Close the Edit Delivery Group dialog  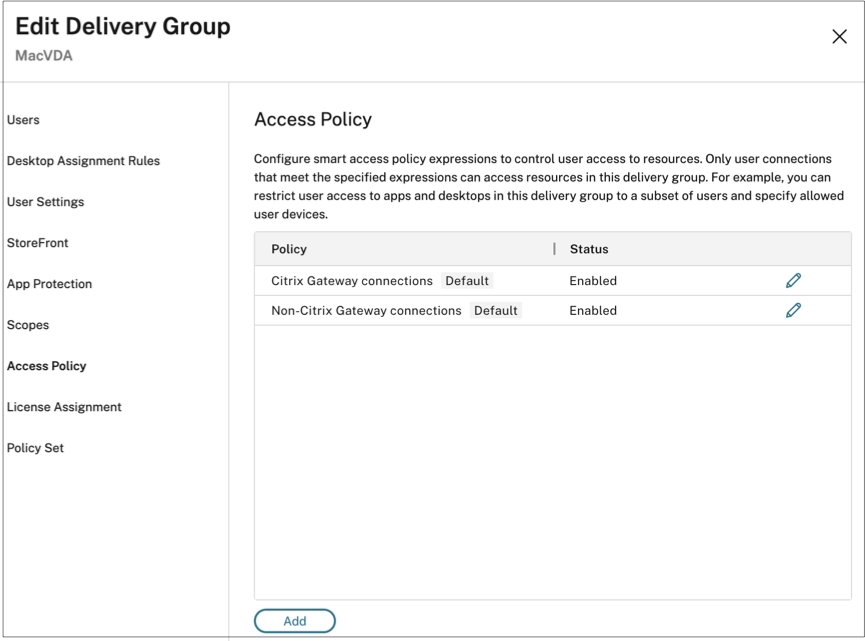[839, 37]
